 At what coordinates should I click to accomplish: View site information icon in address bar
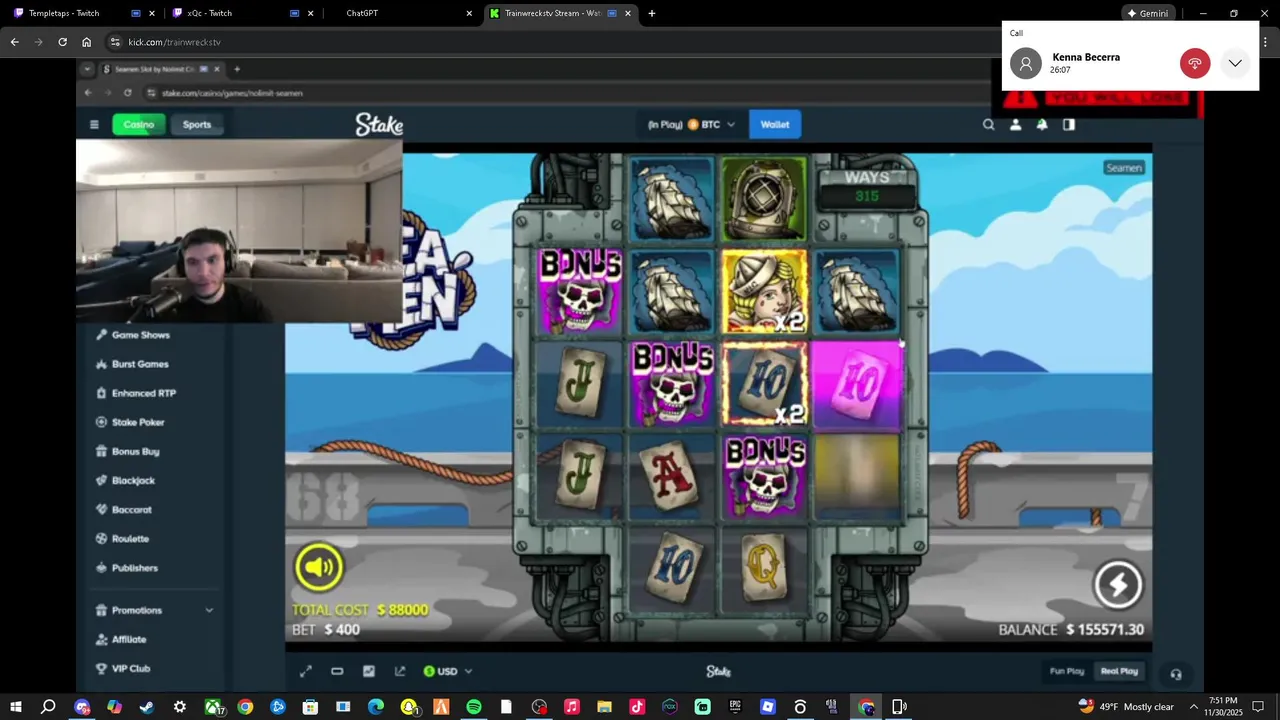pos(115,42)
